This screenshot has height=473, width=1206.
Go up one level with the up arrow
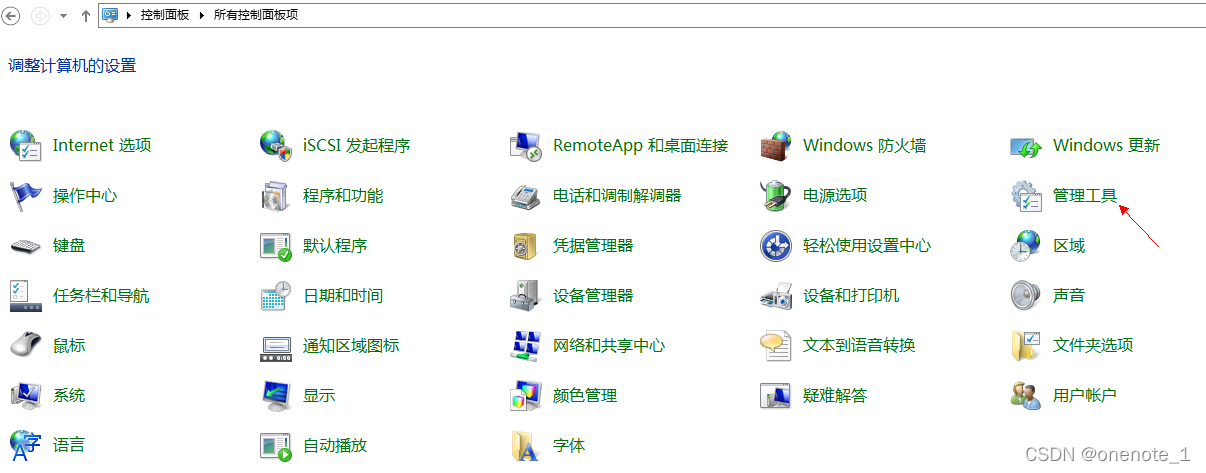(86, 15)
